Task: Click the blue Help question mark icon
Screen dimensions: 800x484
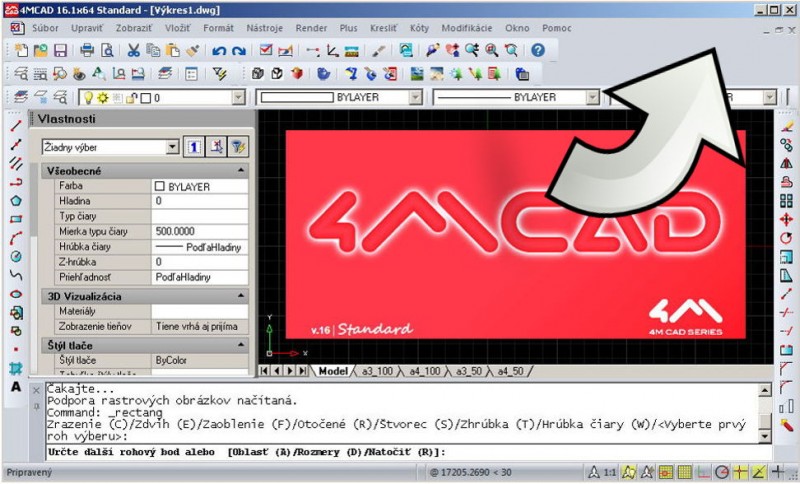Action: (538, 50)
